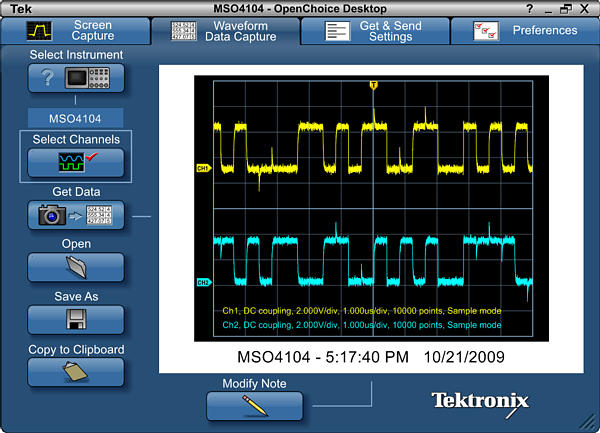This screenshot has height=433, width=600.
Task: Click the CH1 channel marker on waveform
Action: pos(204,168)
